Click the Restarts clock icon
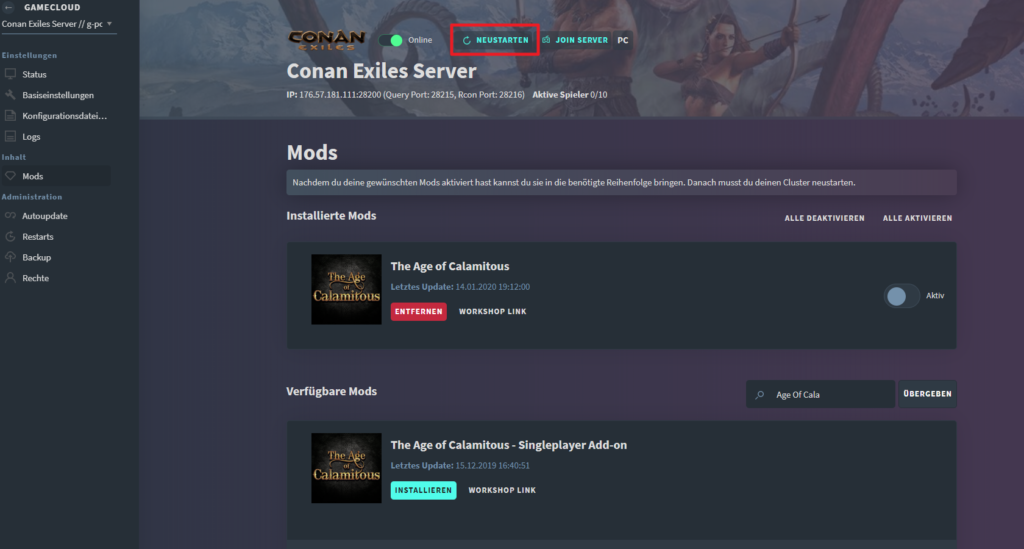Viewport: 1024px width, 549px height. (10, 236)
